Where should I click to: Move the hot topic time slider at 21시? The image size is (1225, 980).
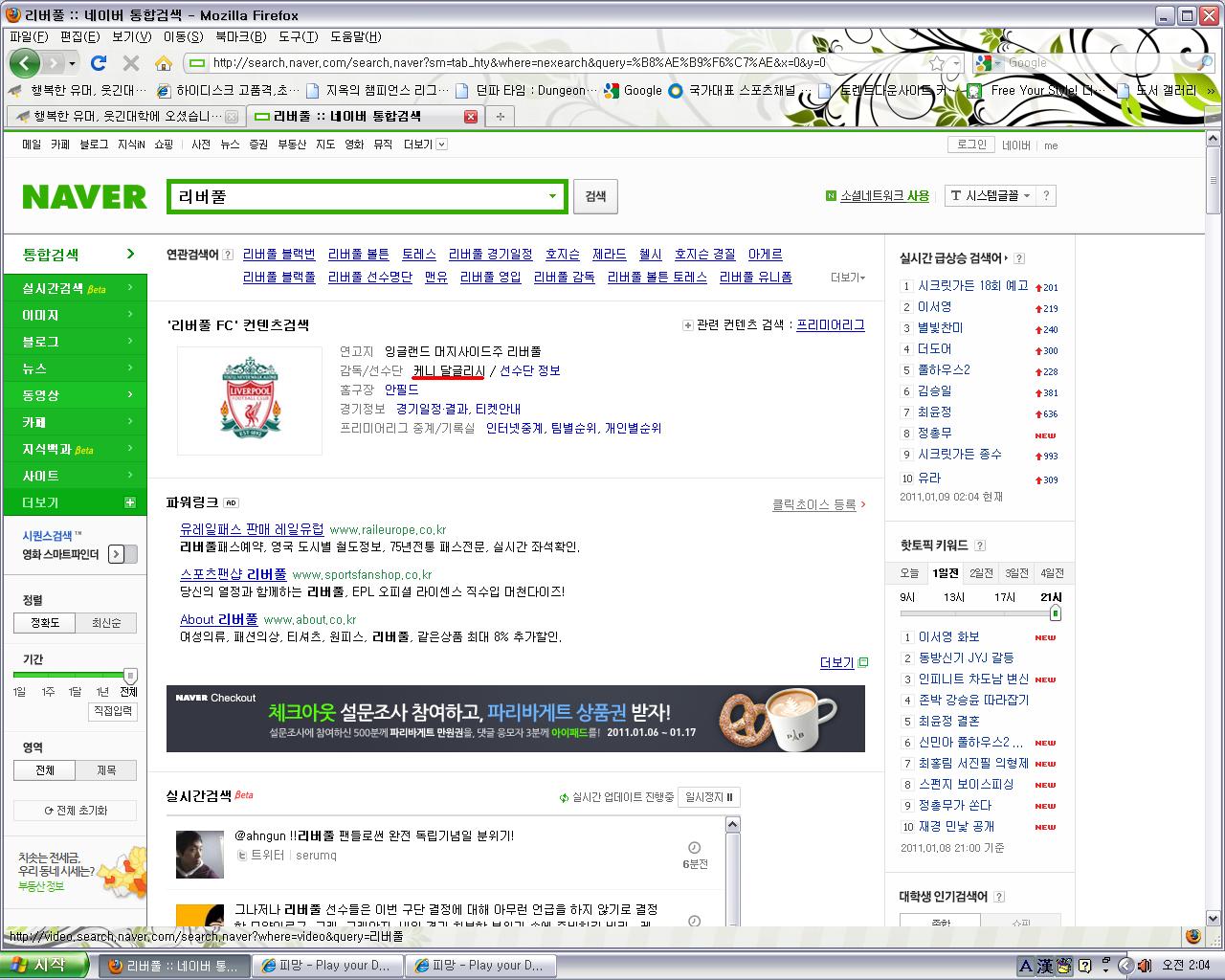click(x=1055, y=612)
